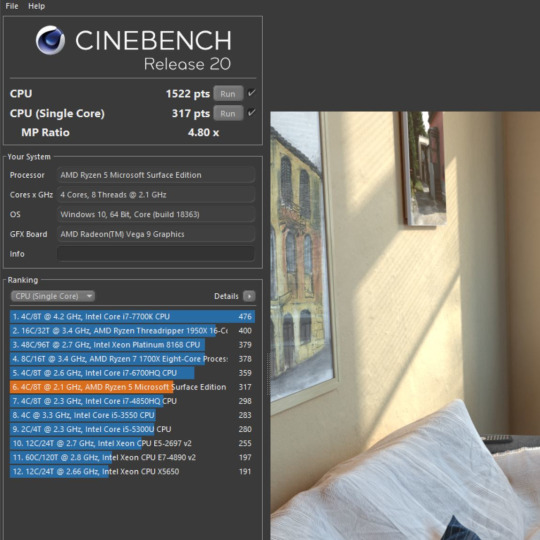
Task: Open the CPU (Single Core) ranking dropdown
Action: 53,296
